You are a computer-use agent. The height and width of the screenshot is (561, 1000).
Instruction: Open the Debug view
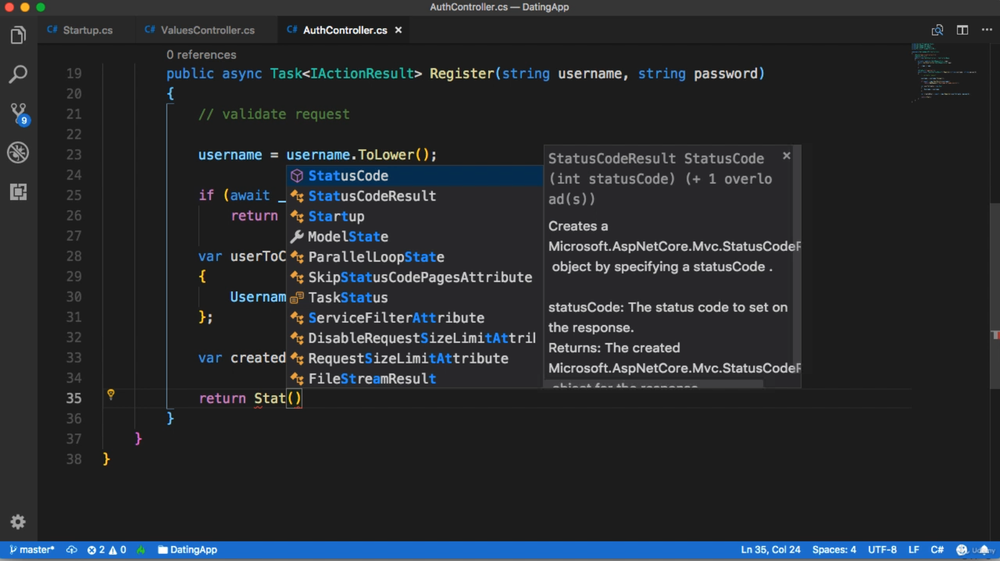18,152
